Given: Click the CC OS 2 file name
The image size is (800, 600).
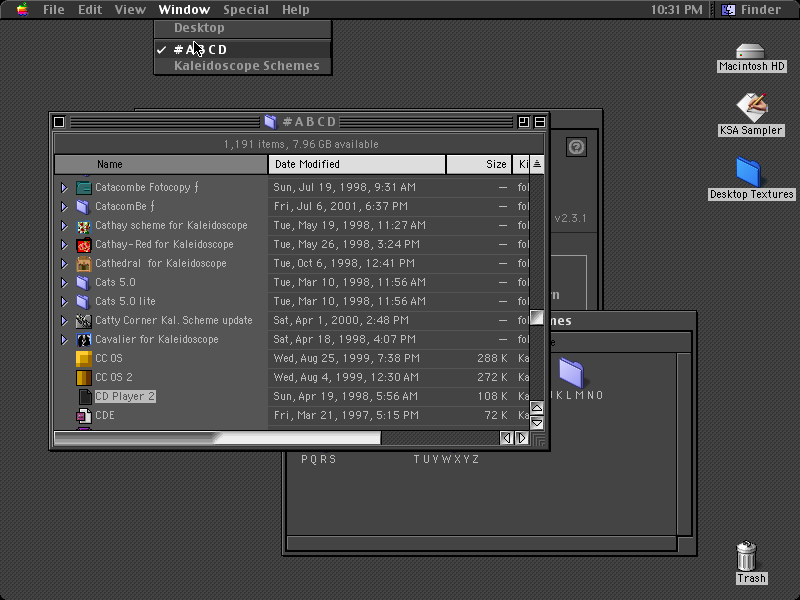Looking at the screenshot, I should click(x=114, y=378).
